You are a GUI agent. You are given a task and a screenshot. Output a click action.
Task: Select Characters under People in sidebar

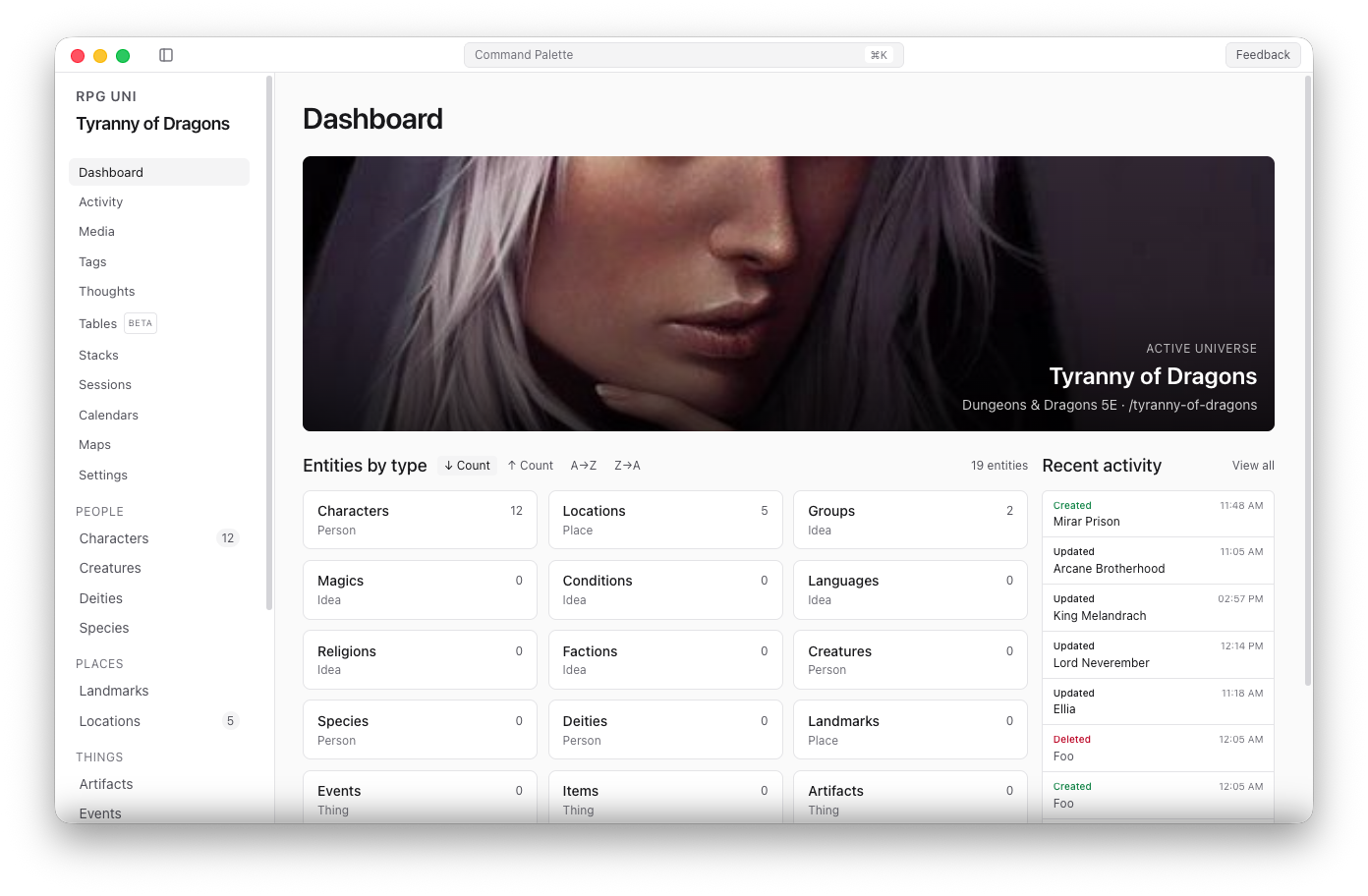click(x=159, y=538)
